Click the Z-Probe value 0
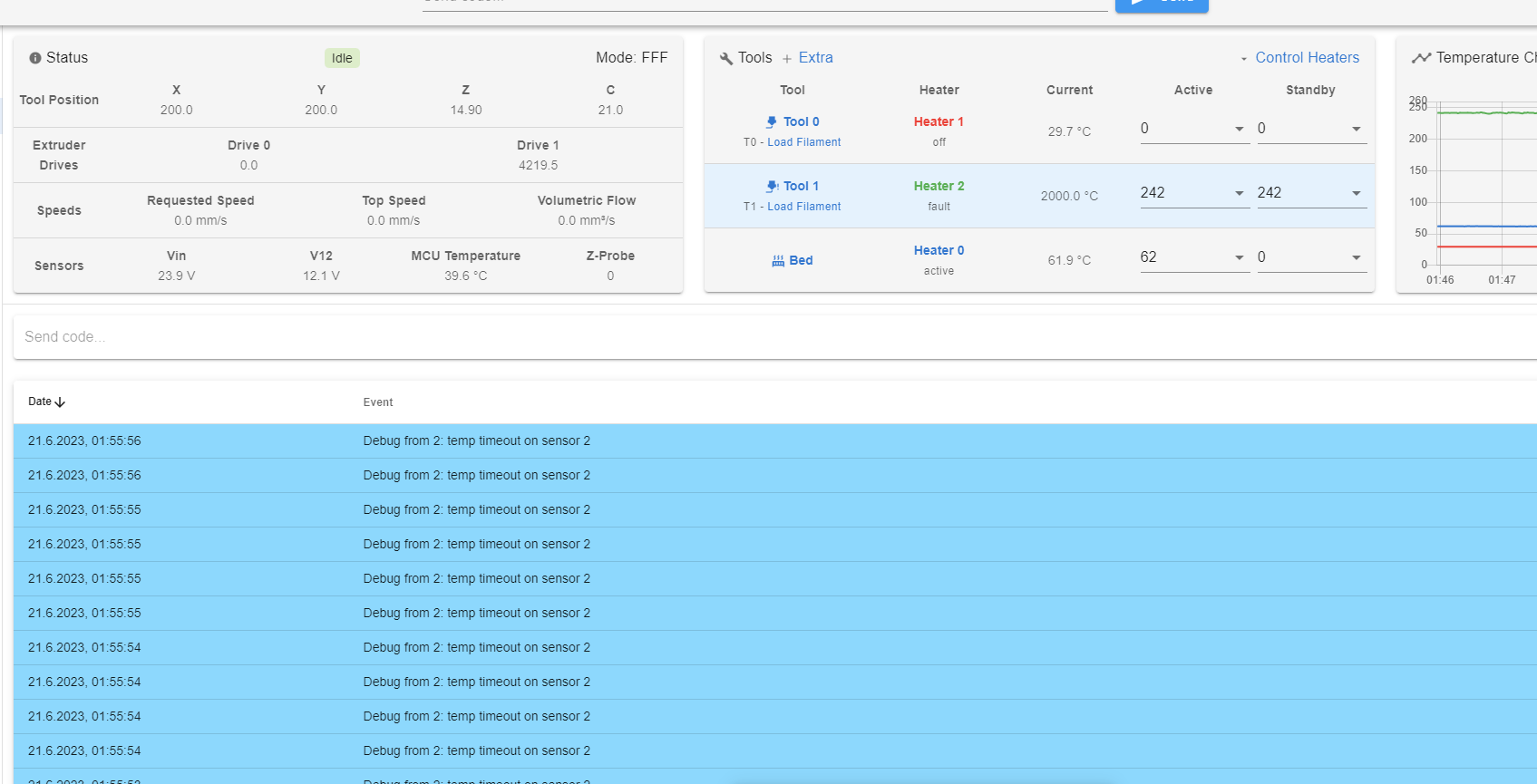 point(610,276)
